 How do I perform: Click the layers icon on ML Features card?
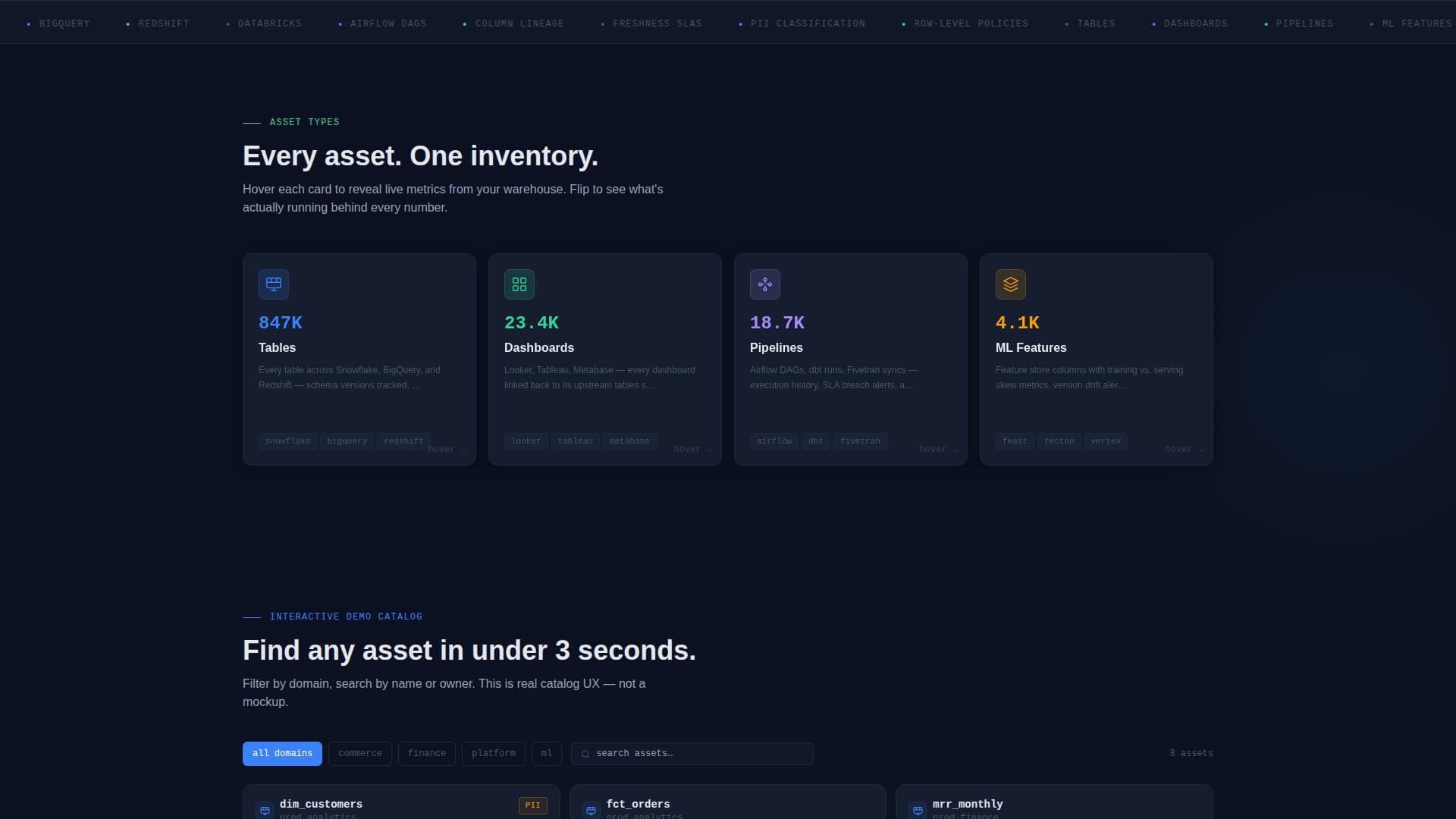coord(1010,284)
